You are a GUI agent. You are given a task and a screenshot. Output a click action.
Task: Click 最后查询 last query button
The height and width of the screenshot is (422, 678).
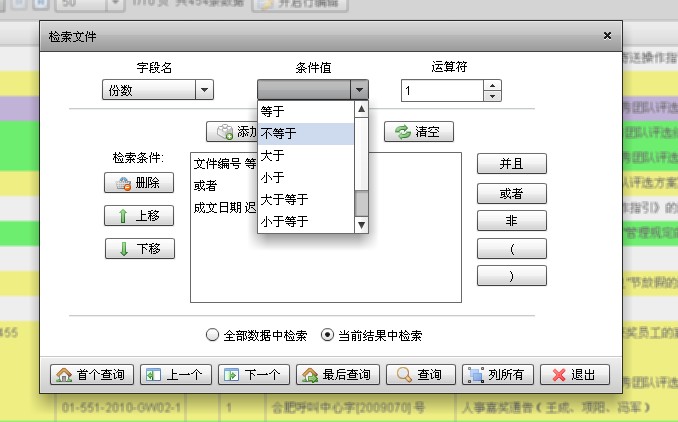coord(338,374)
